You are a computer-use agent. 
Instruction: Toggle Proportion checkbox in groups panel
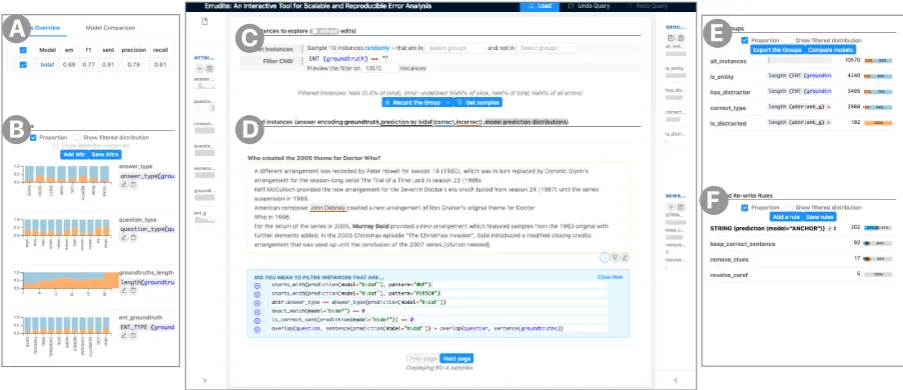[x=745, y=40]
